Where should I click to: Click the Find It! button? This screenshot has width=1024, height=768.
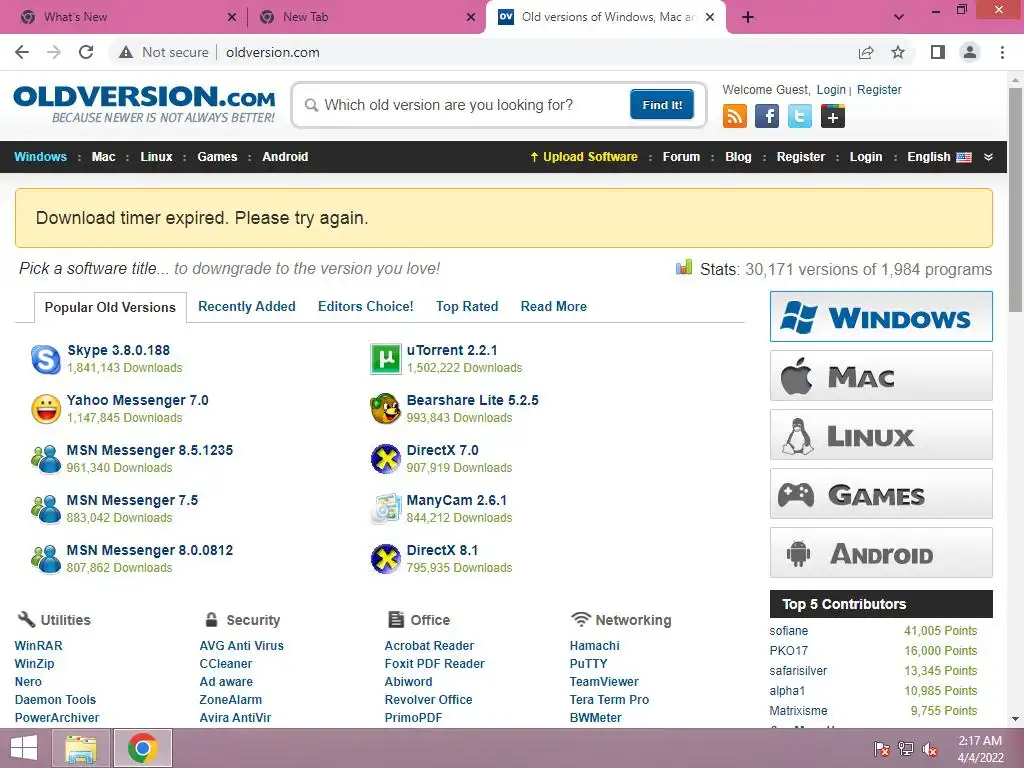[662, 104]
